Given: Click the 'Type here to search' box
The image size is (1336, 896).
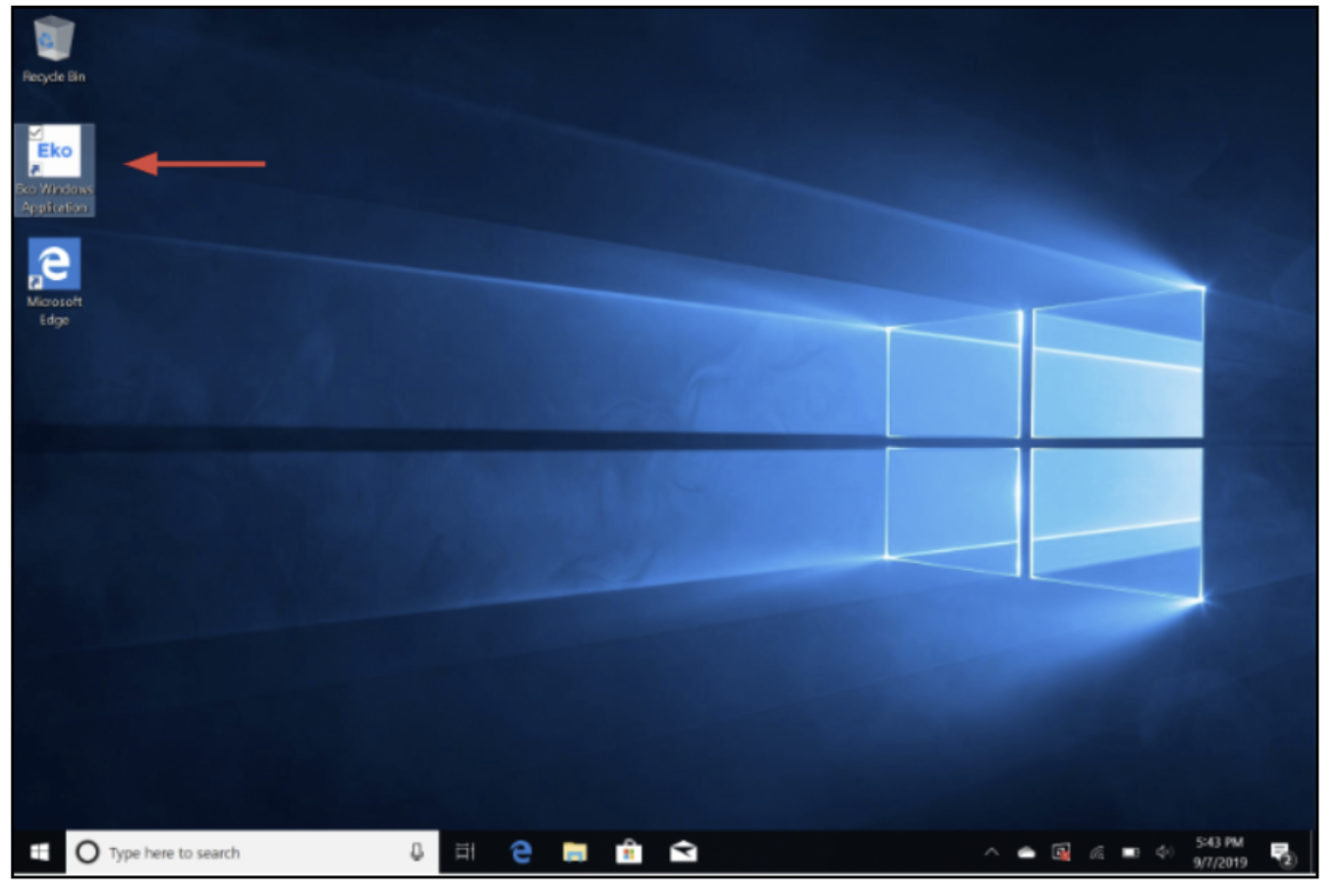Looking at the screenshot, I should tap(252, 852).
